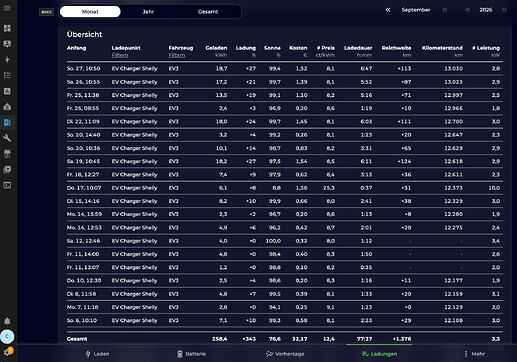517x362 pixels.
Task: Click the September month label
Action: [x=416, y=10]
